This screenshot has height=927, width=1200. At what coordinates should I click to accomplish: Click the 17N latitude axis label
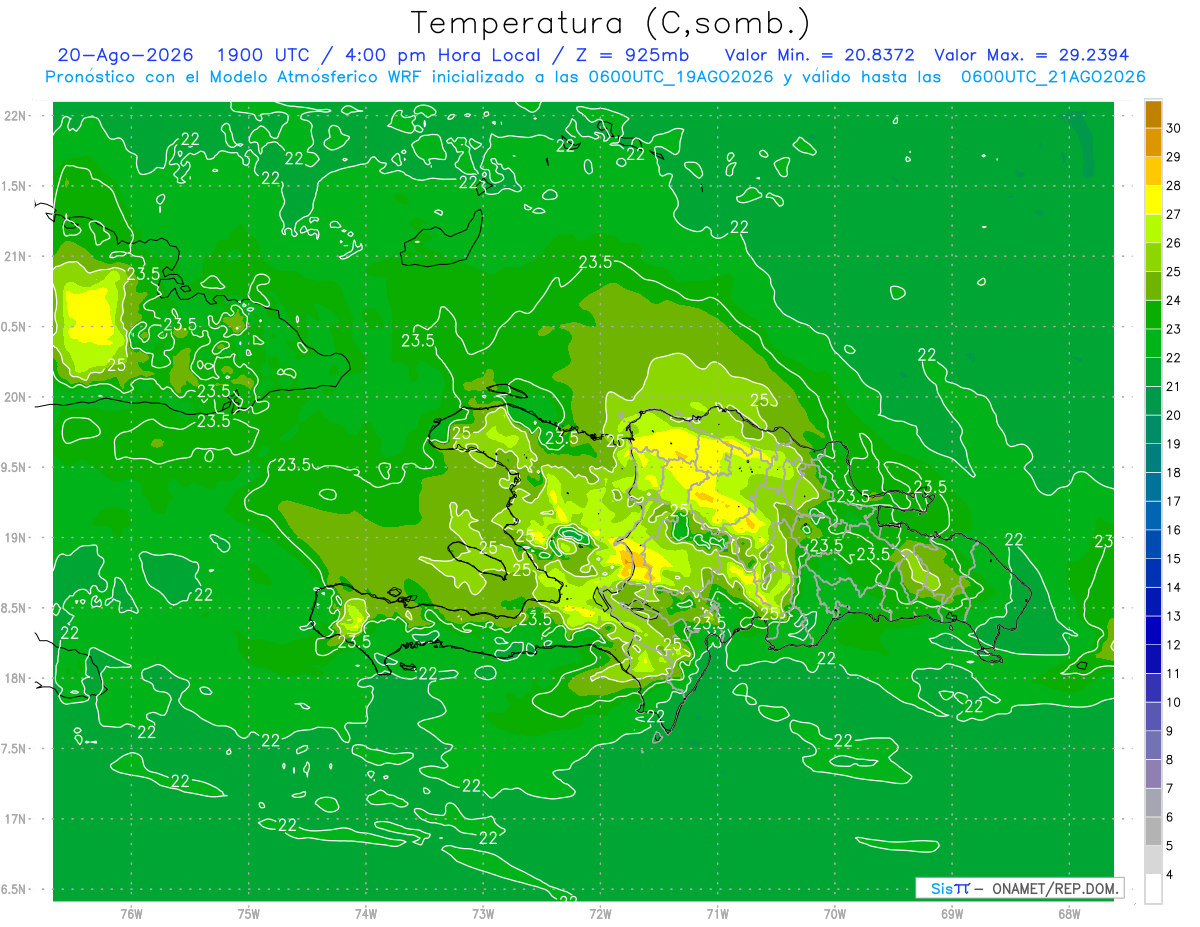coord(16,819)
